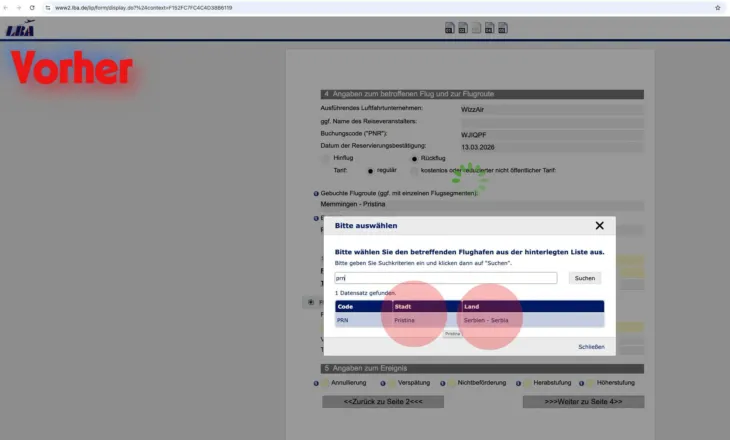This screenshot has width=730, height=440.
Task: Select the 'Rückflug' radio button
Action: point(414,159)
